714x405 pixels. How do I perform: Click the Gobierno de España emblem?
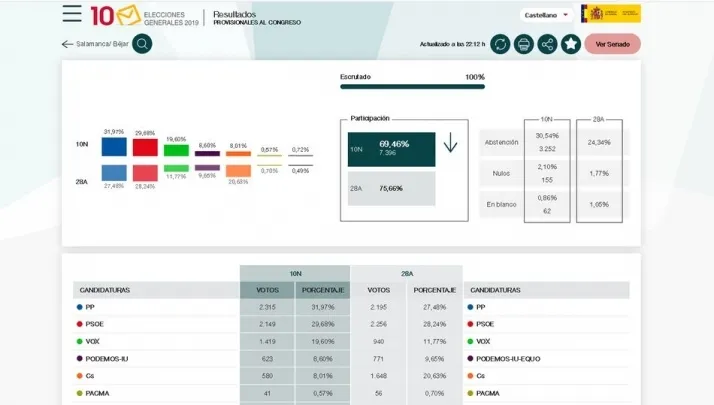pyautogui.click(x=610, y=14)
